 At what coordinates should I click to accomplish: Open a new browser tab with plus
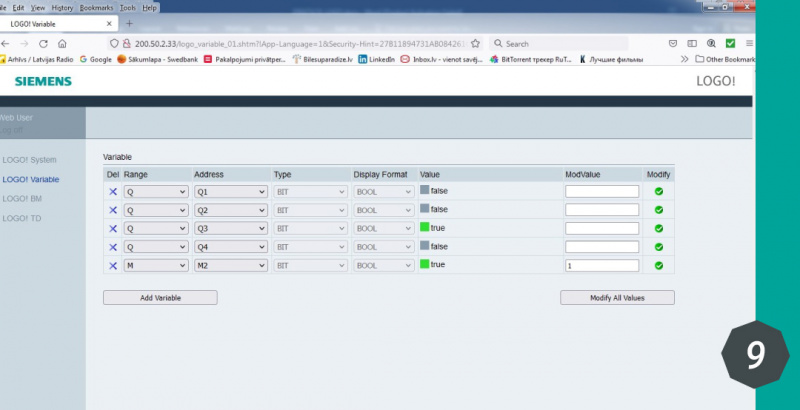pos(129,23)
